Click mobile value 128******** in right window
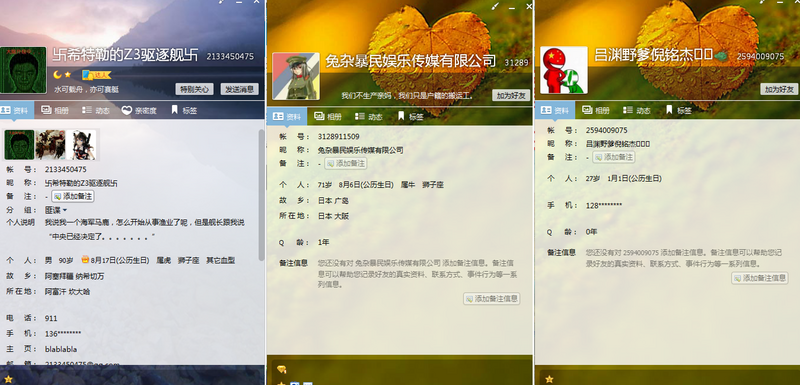800x385 pixels. 604,205
